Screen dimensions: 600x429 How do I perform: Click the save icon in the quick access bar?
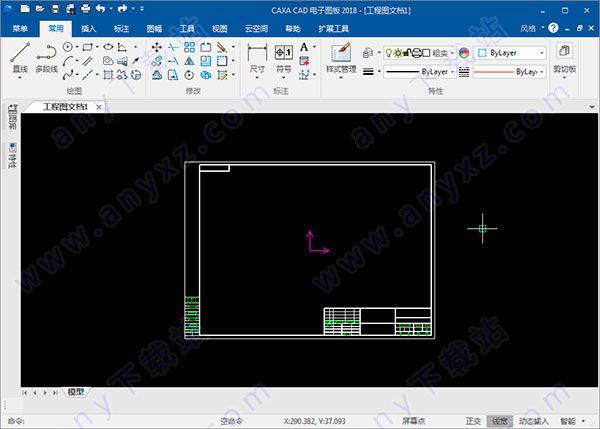pyautogui.click(x=55, y=8)
